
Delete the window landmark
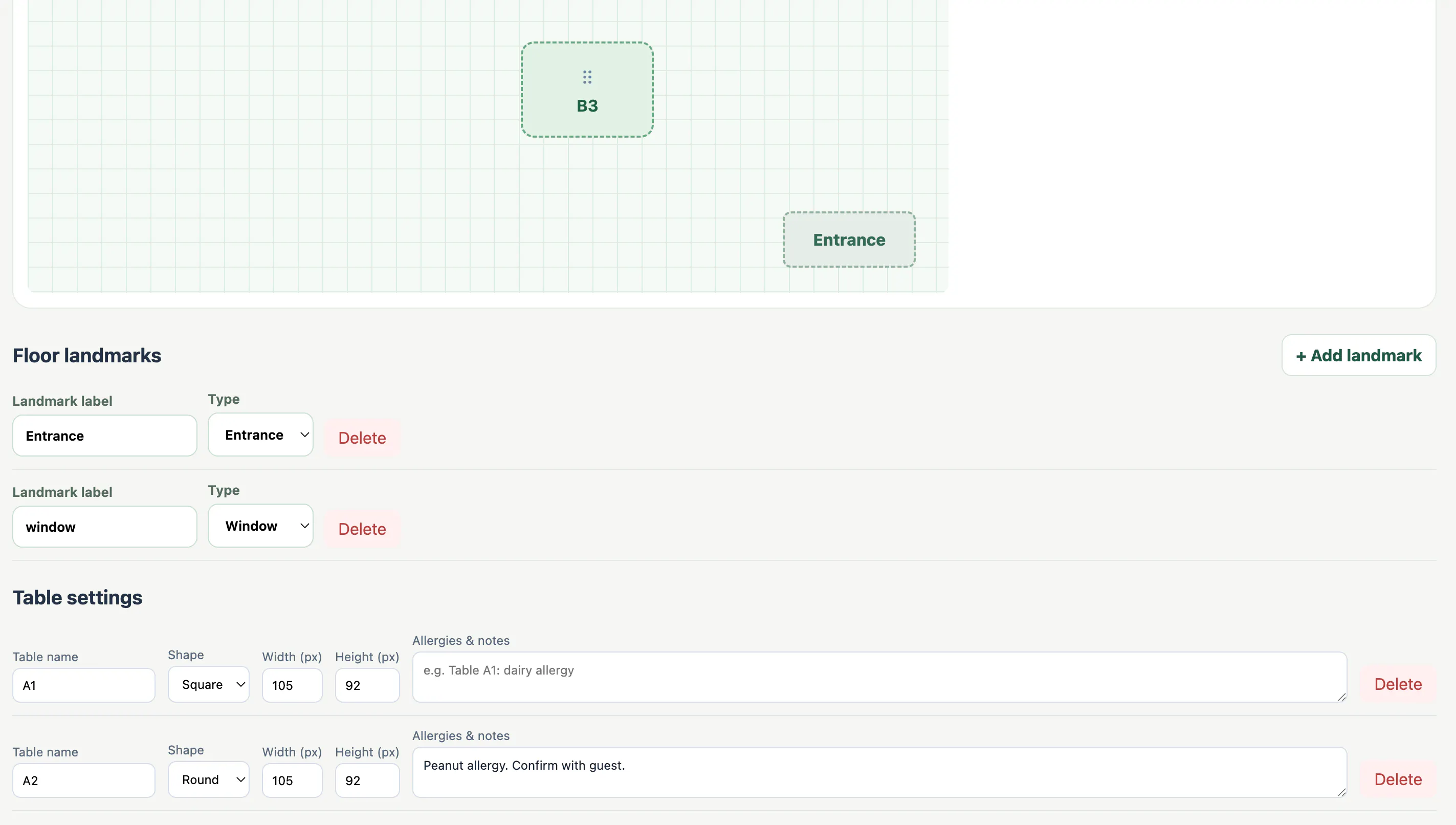(362, 529)
